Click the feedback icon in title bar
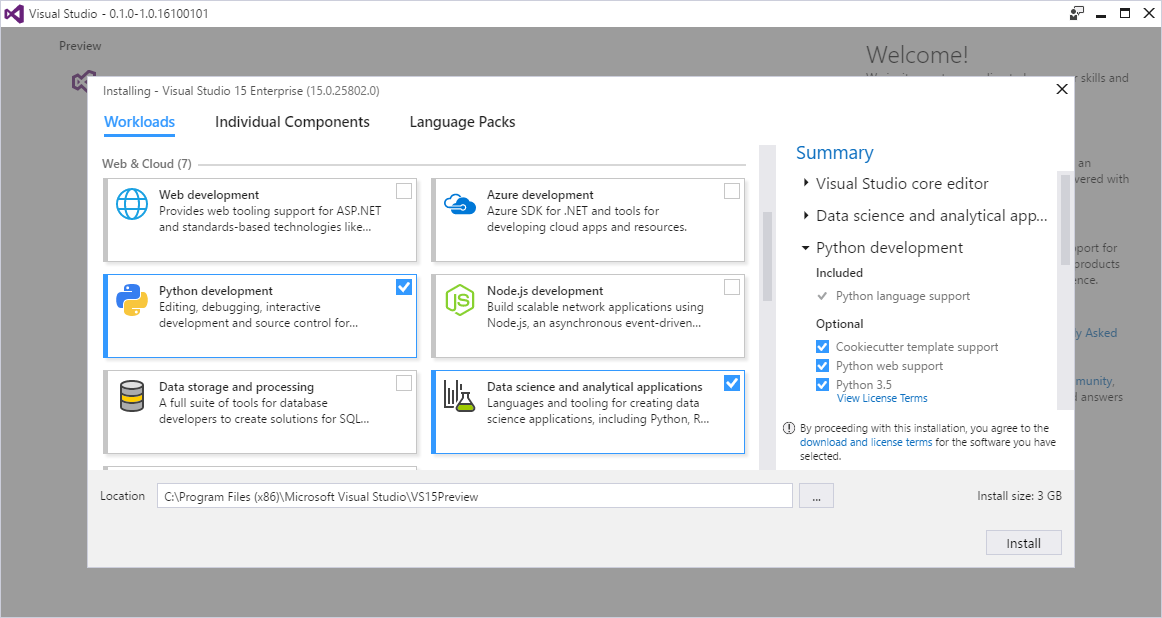Viewport: 1162px width, 618px height. point(1077,13)
